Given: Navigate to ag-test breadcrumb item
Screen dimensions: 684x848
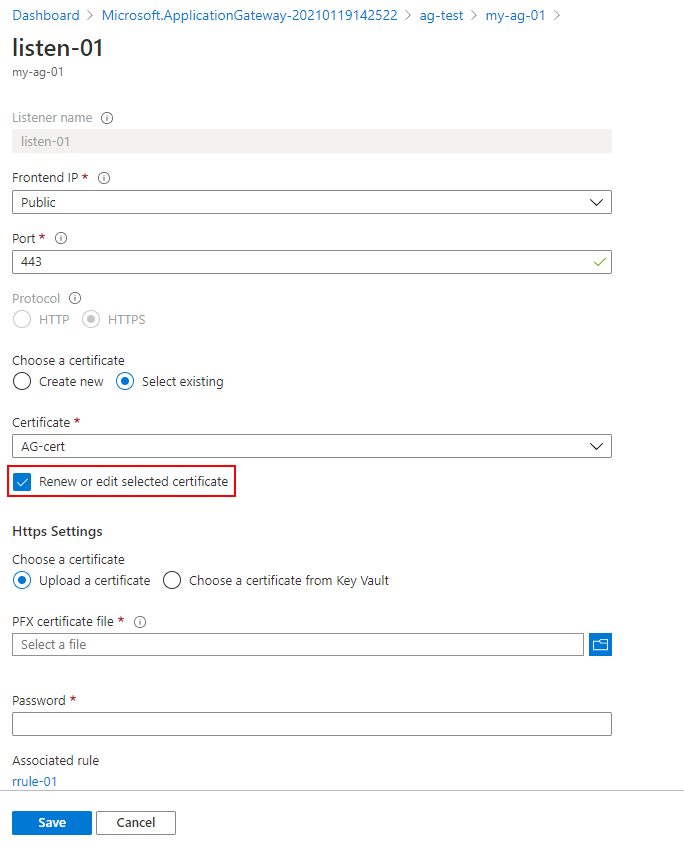Looking at the screenshot, I should click(440, 15).
